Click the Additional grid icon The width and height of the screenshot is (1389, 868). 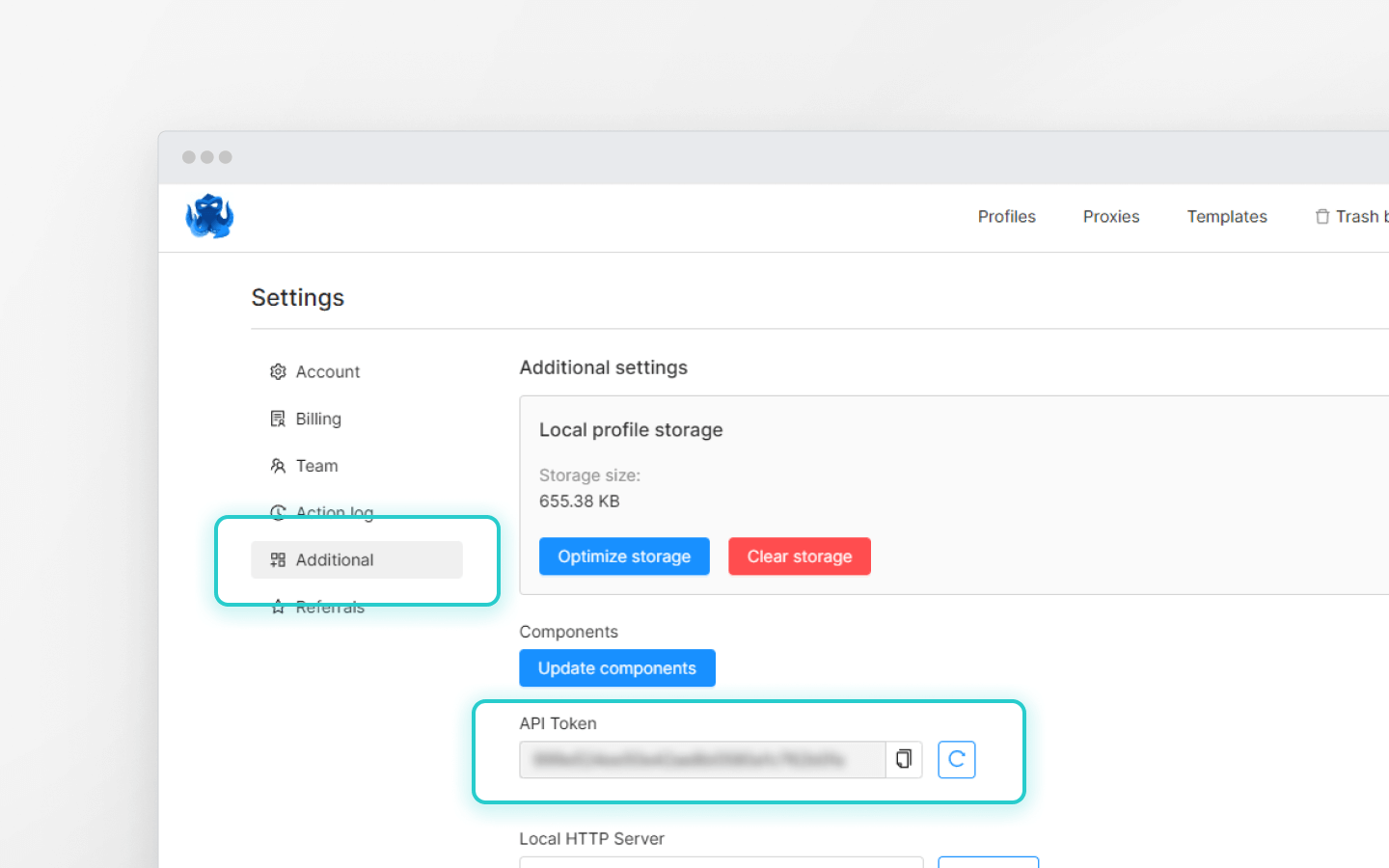(x=278, y=559)
